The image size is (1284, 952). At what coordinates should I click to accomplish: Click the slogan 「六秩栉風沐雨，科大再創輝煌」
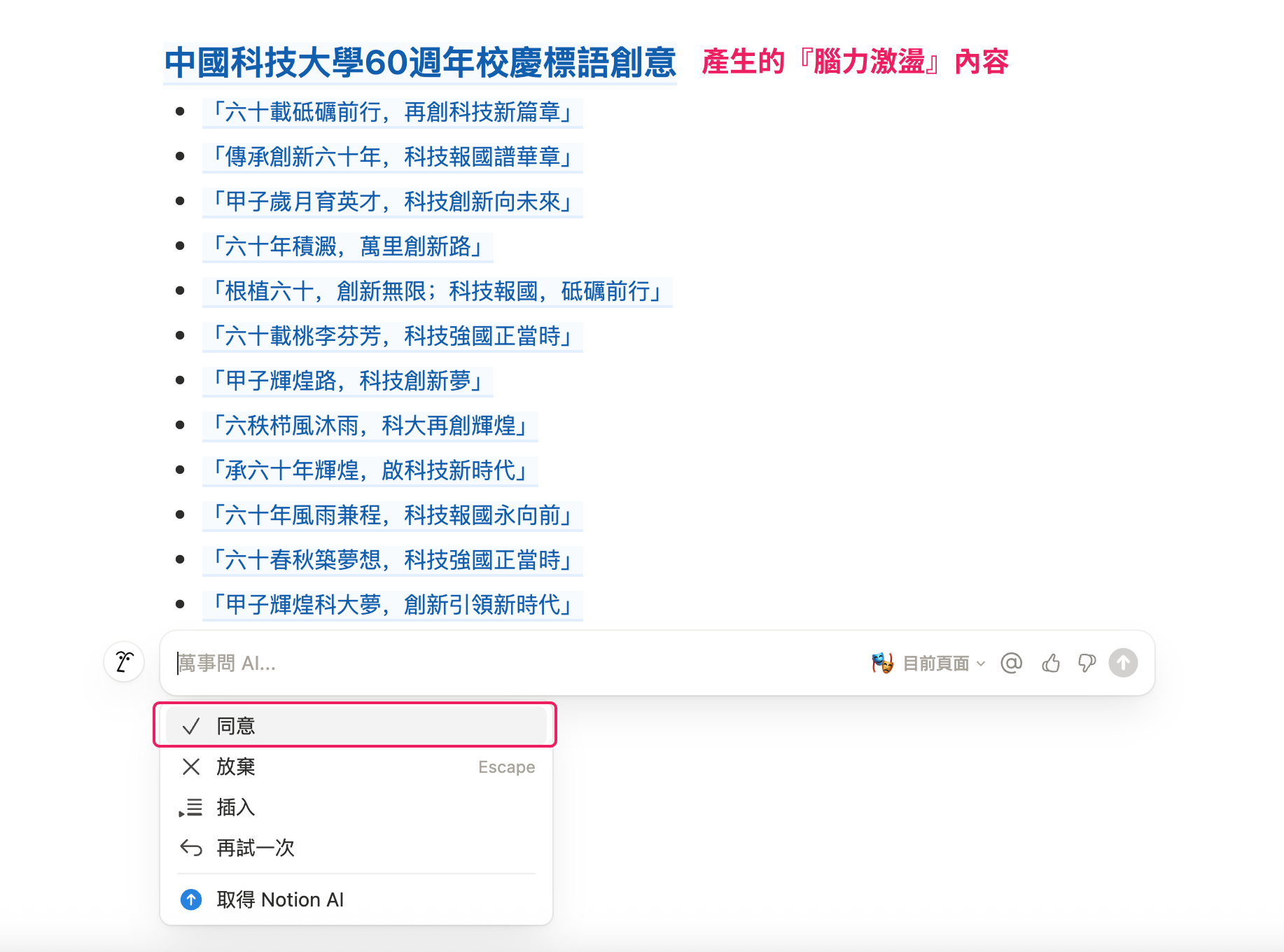click(x=370, y=426)
